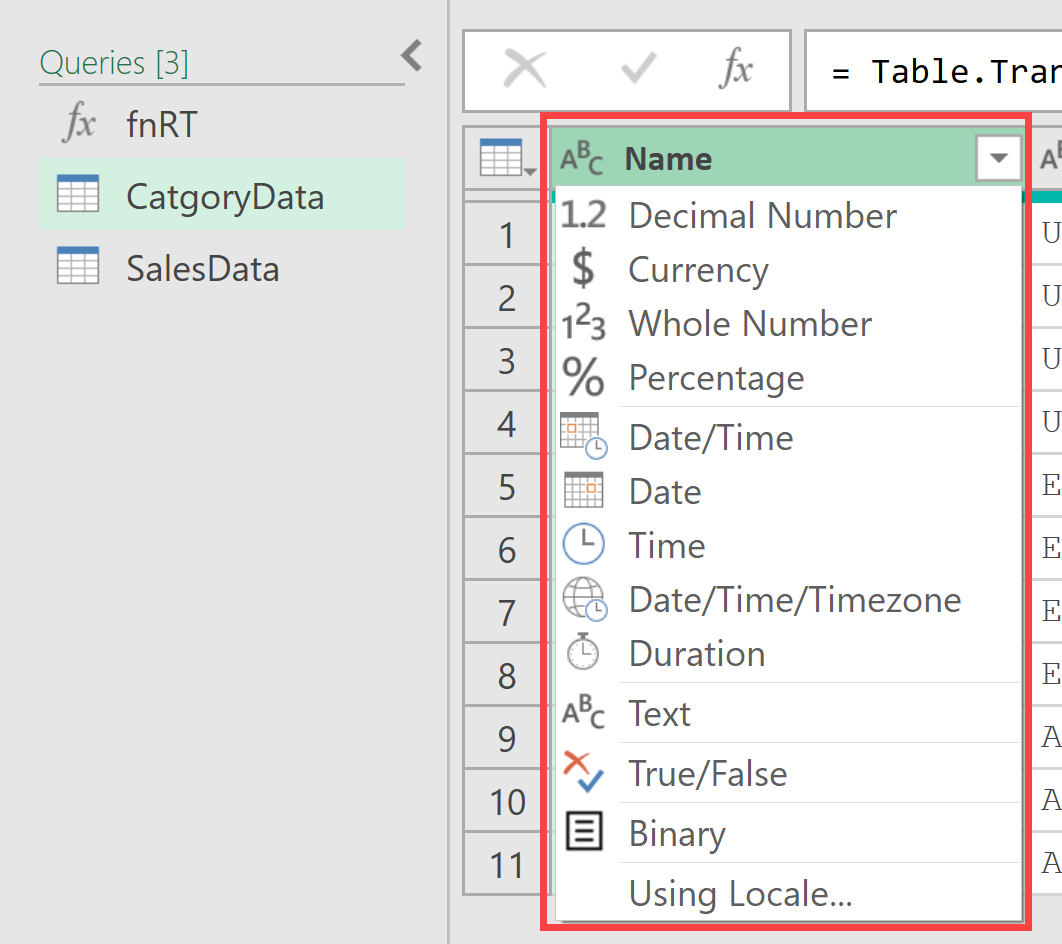Cancel the formula edit with the X

pos(525,69)
